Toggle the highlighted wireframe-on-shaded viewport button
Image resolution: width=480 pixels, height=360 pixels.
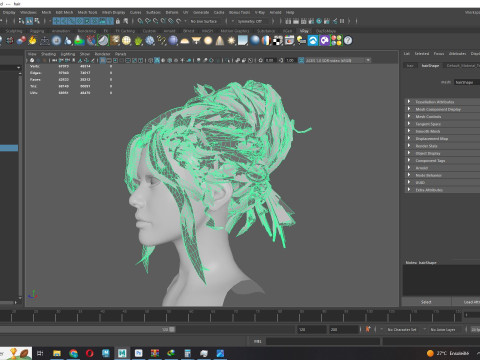click(x=103, y=60)
